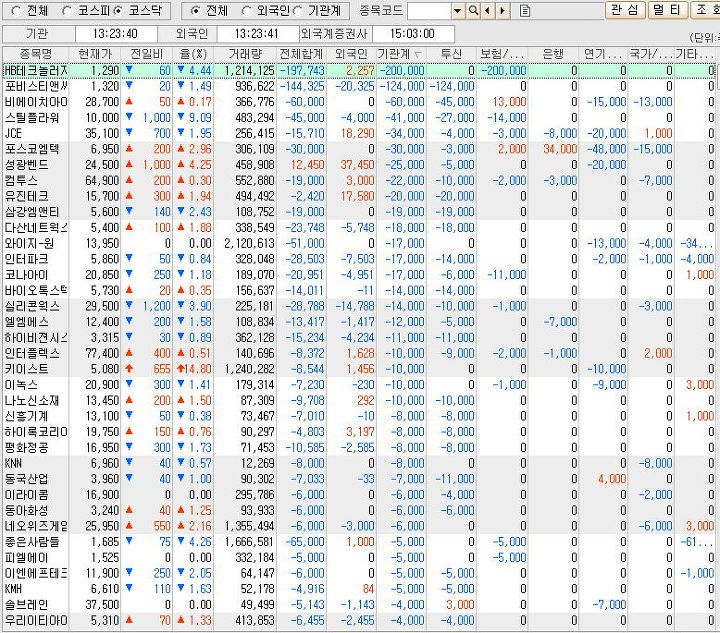
Task: Select the HB테크놀러지 row
Action: (358, 71)
